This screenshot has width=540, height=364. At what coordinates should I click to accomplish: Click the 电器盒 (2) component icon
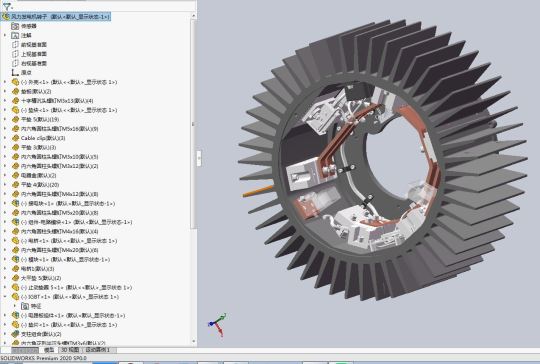point(15,175)
